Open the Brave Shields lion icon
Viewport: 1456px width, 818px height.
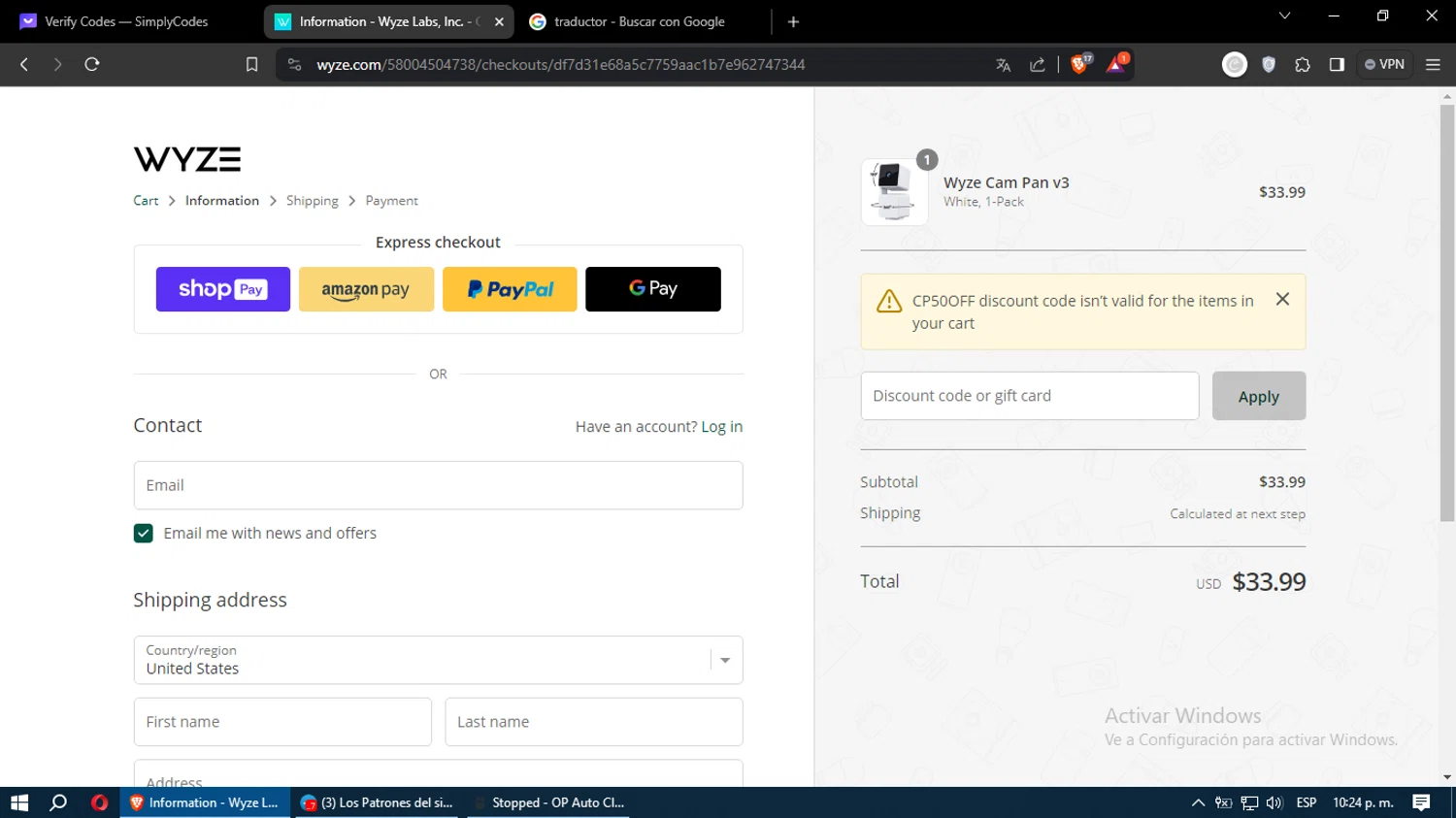pos(1079,64)
